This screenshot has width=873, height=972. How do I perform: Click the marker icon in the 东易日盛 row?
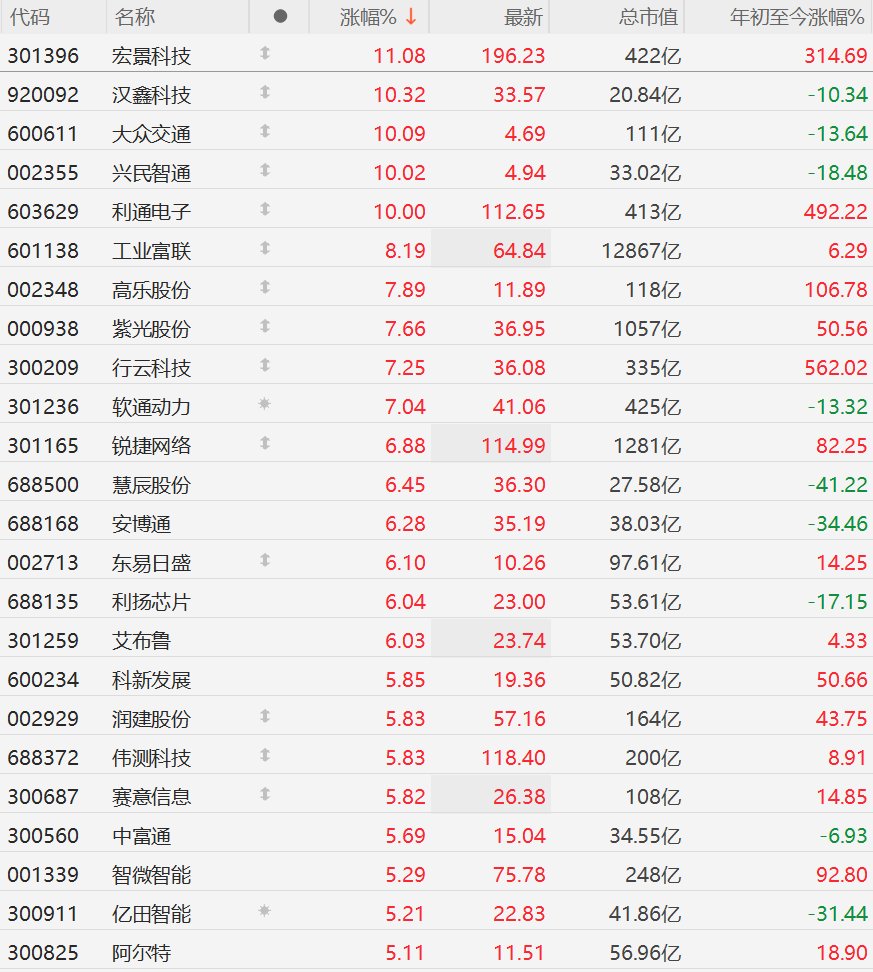[x=265, y=560]
